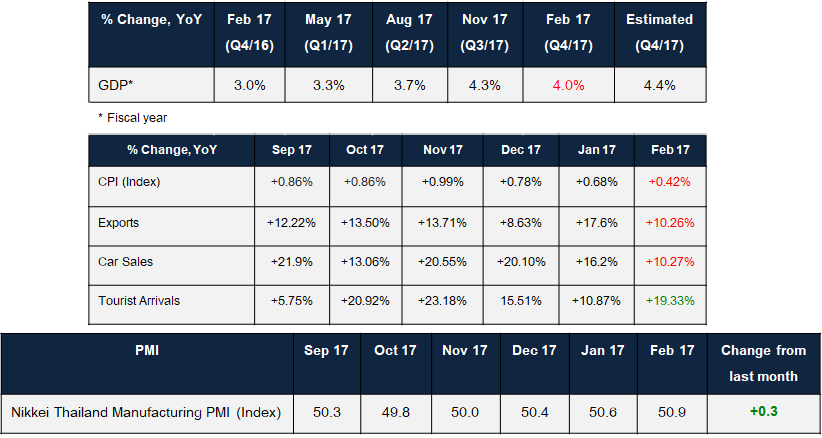
Task: Click the Tourist Arrivals row label
Action: coord(139,300)
